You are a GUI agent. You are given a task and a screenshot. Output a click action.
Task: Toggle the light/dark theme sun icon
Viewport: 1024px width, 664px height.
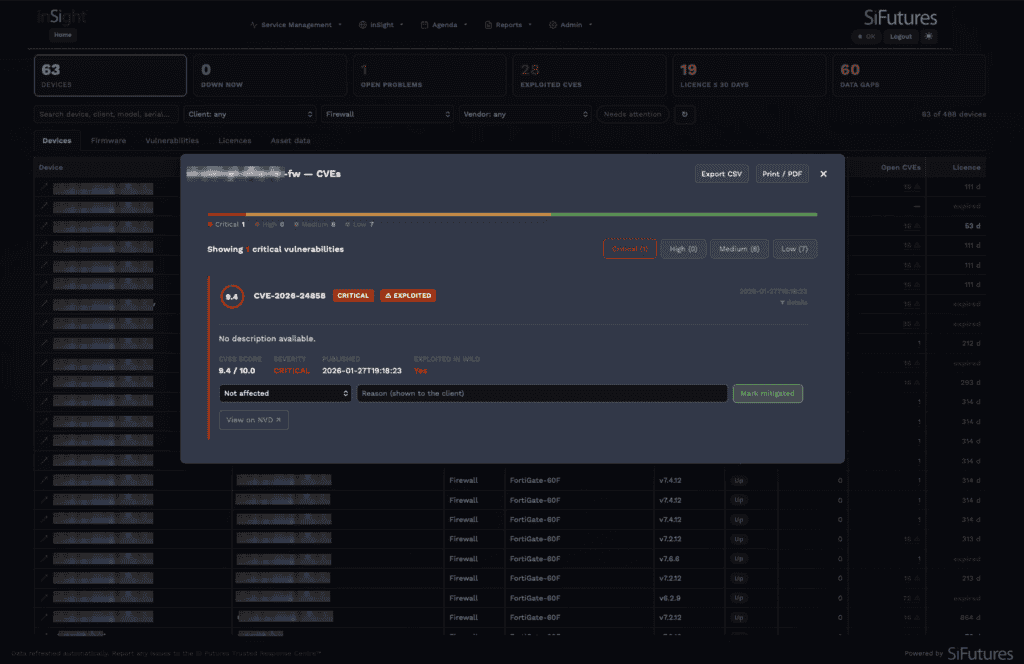click(x=929, y=37)
